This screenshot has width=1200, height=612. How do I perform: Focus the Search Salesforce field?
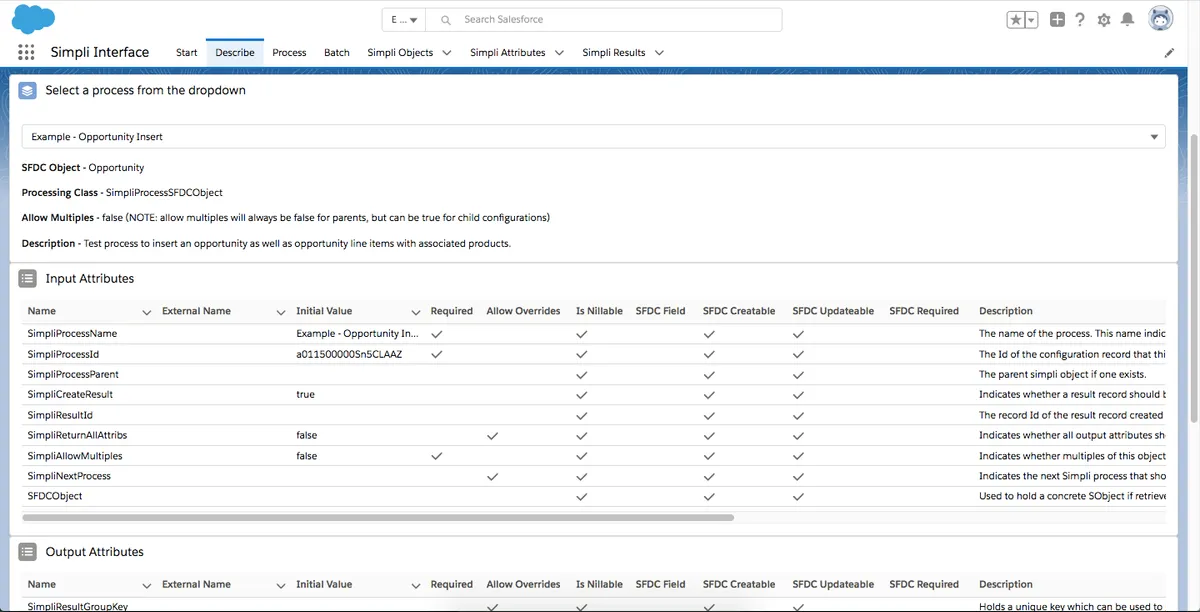[x=604, y=20]
